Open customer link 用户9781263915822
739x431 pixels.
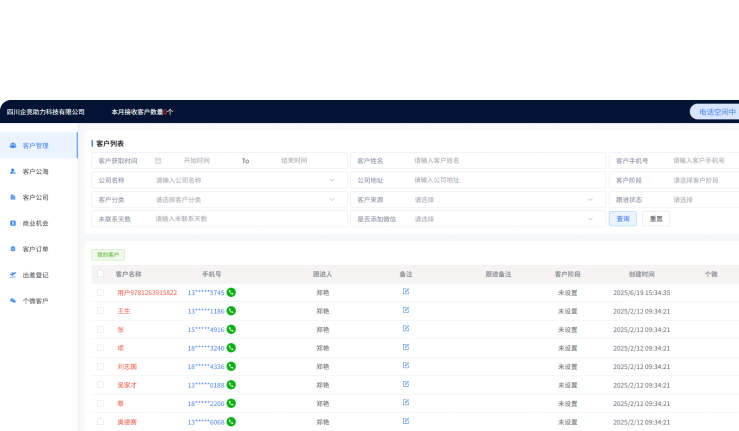pos(147,293)
